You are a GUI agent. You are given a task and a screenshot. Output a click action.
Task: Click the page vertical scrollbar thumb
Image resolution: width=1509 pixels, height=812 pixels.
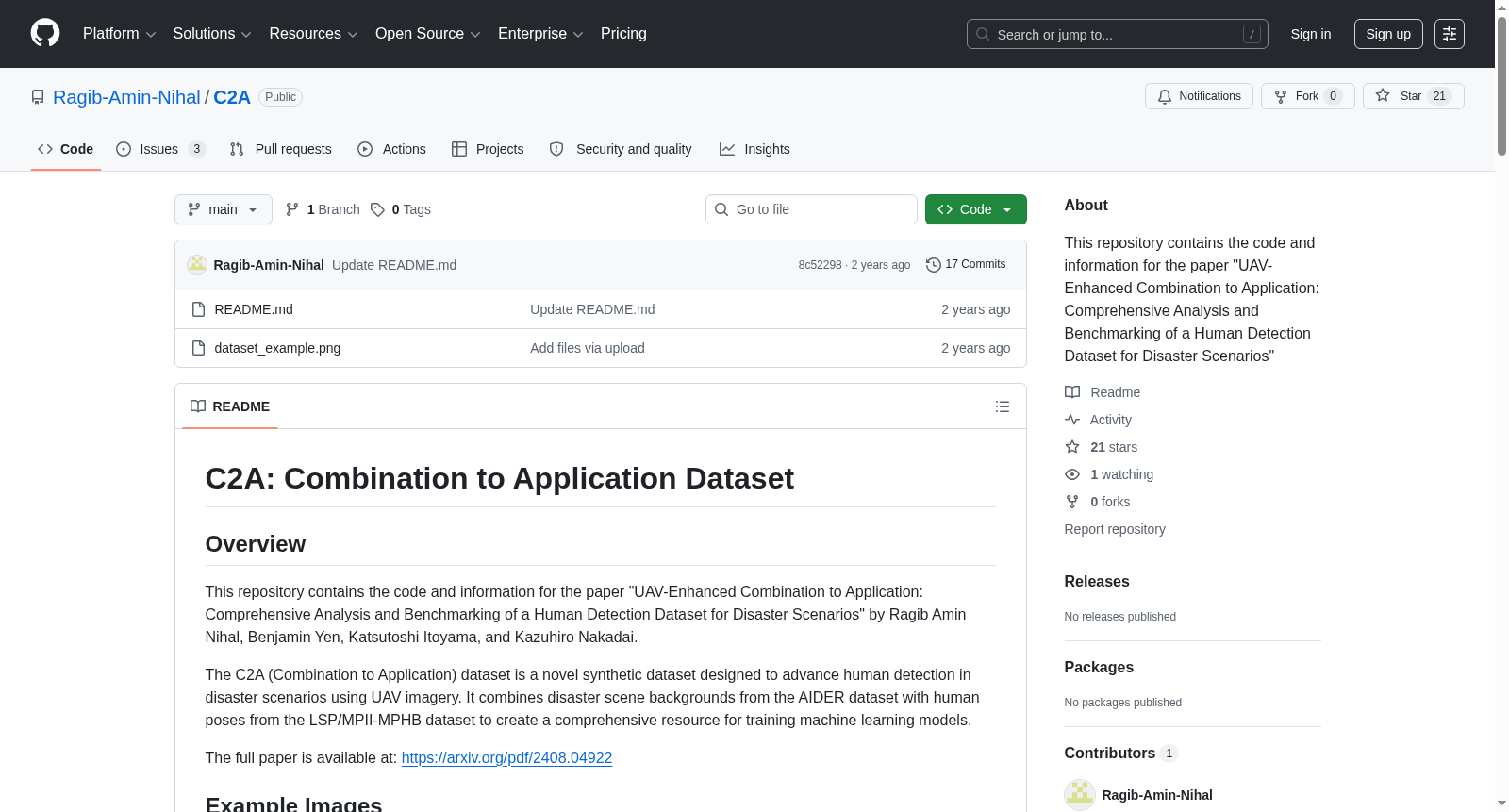coord(1501,85)
